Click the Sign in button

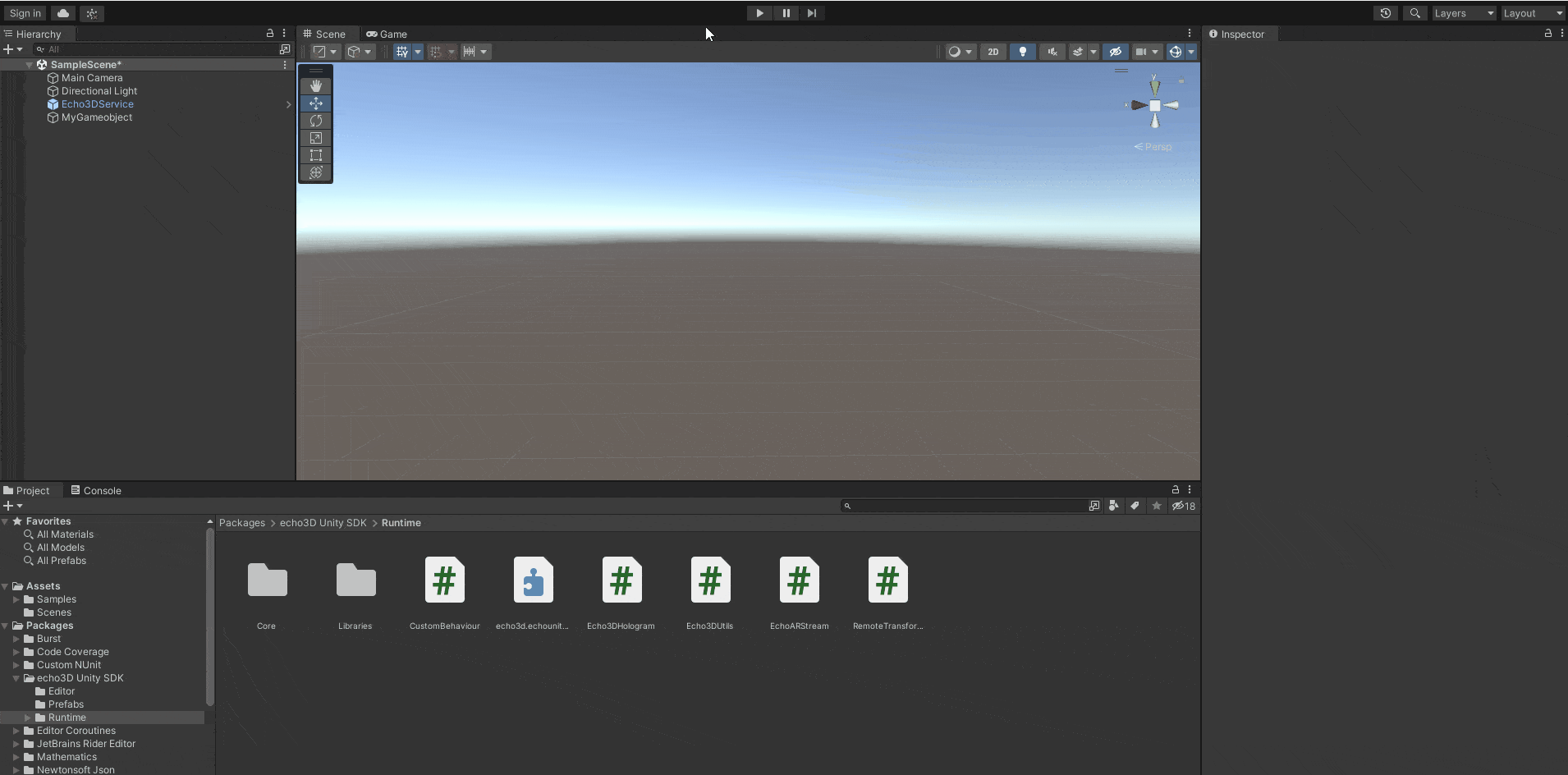[25, 13]
